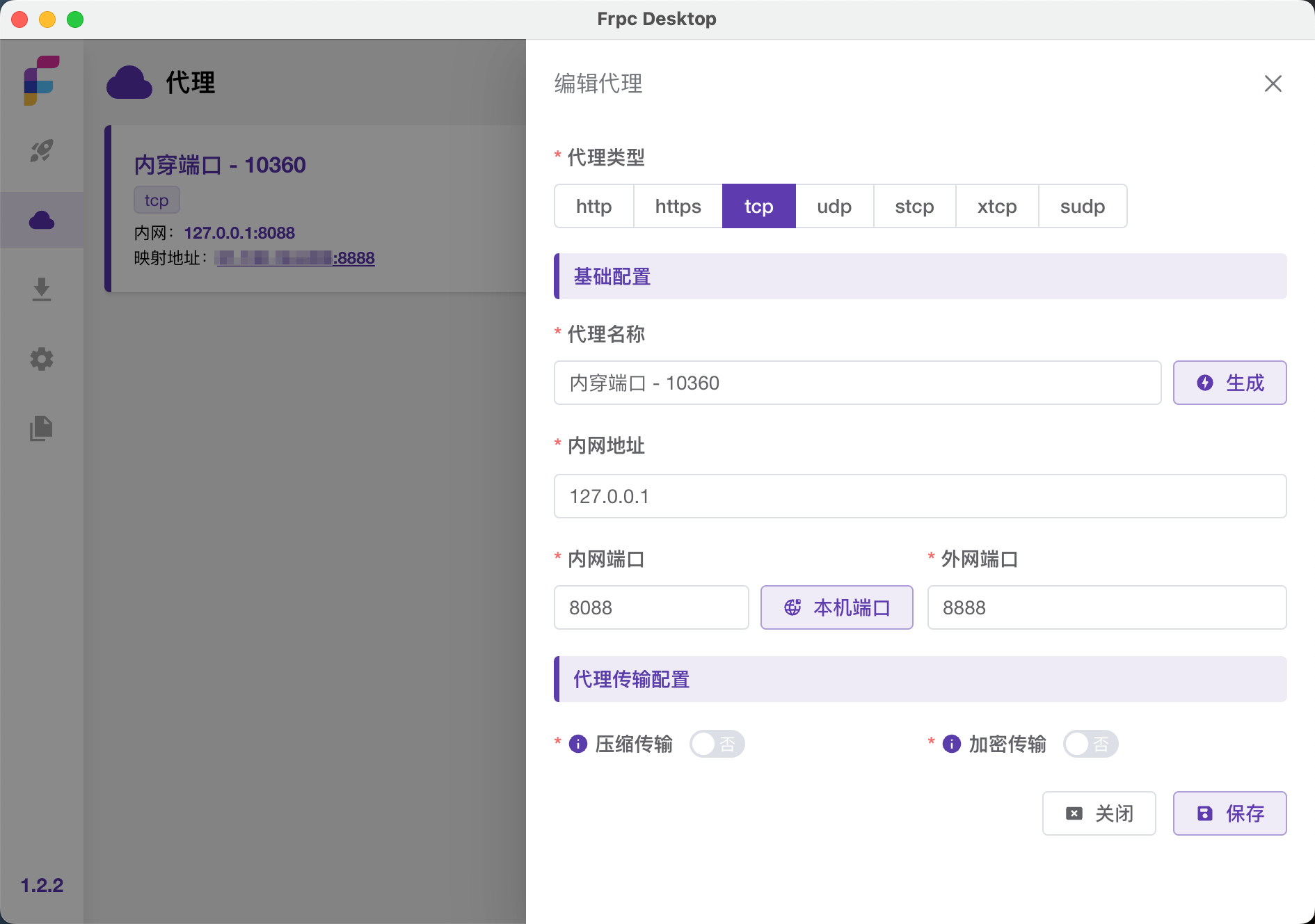The height and width of the screenshot is (924, 1315).
Task: Click the 关闭 close button
Action: 1099,813
